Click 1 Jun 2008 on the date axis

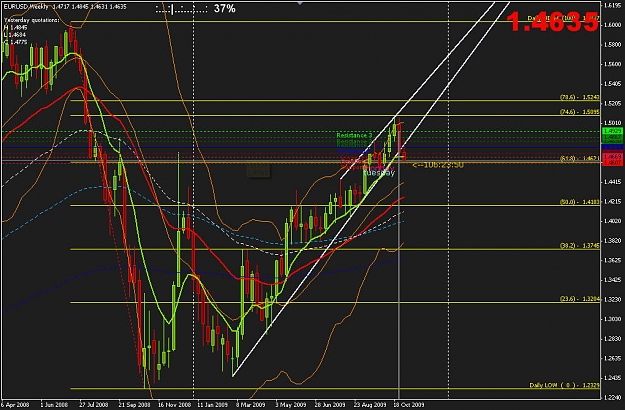[x=54, y=405]
